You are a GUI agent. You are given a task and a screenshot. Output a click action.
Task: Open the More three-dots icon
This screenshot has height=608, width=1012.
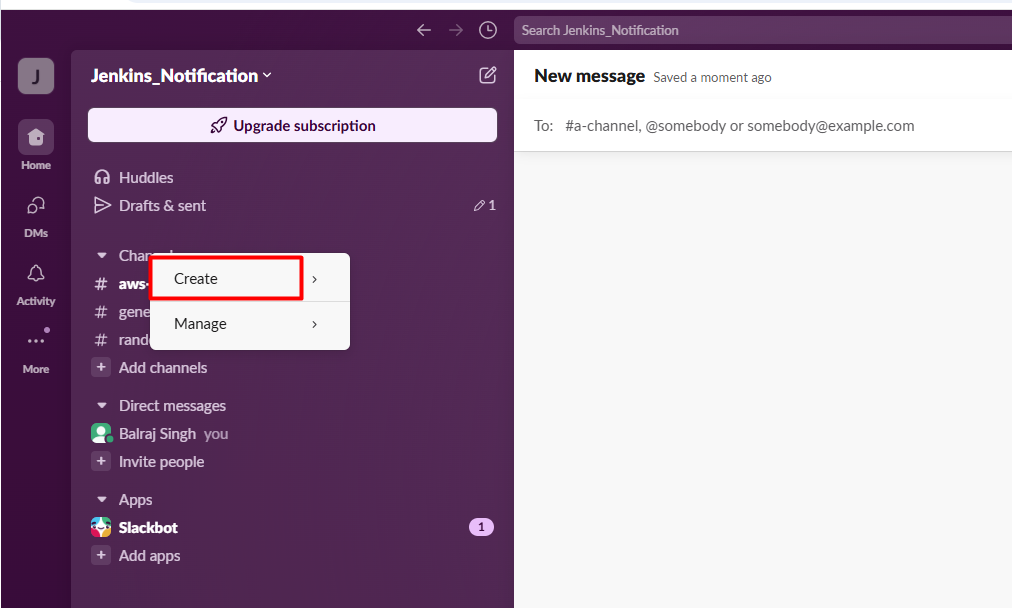35,341
